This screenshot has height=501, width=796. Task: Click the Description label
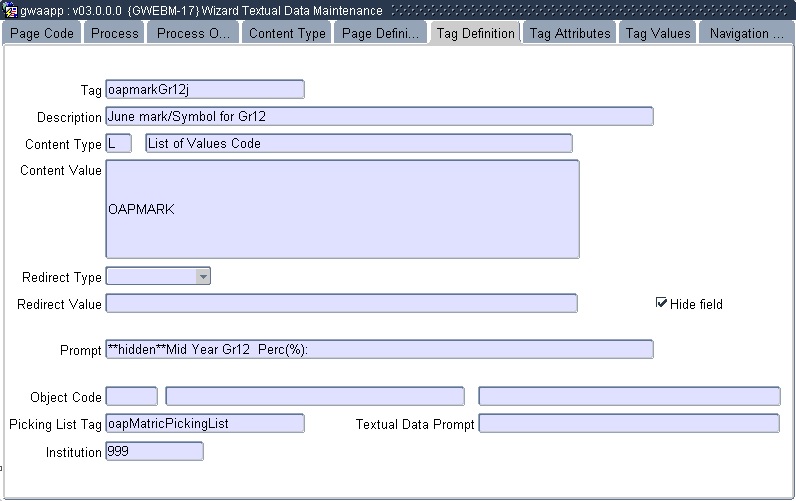pyautogui.click(x=70, y=117)
